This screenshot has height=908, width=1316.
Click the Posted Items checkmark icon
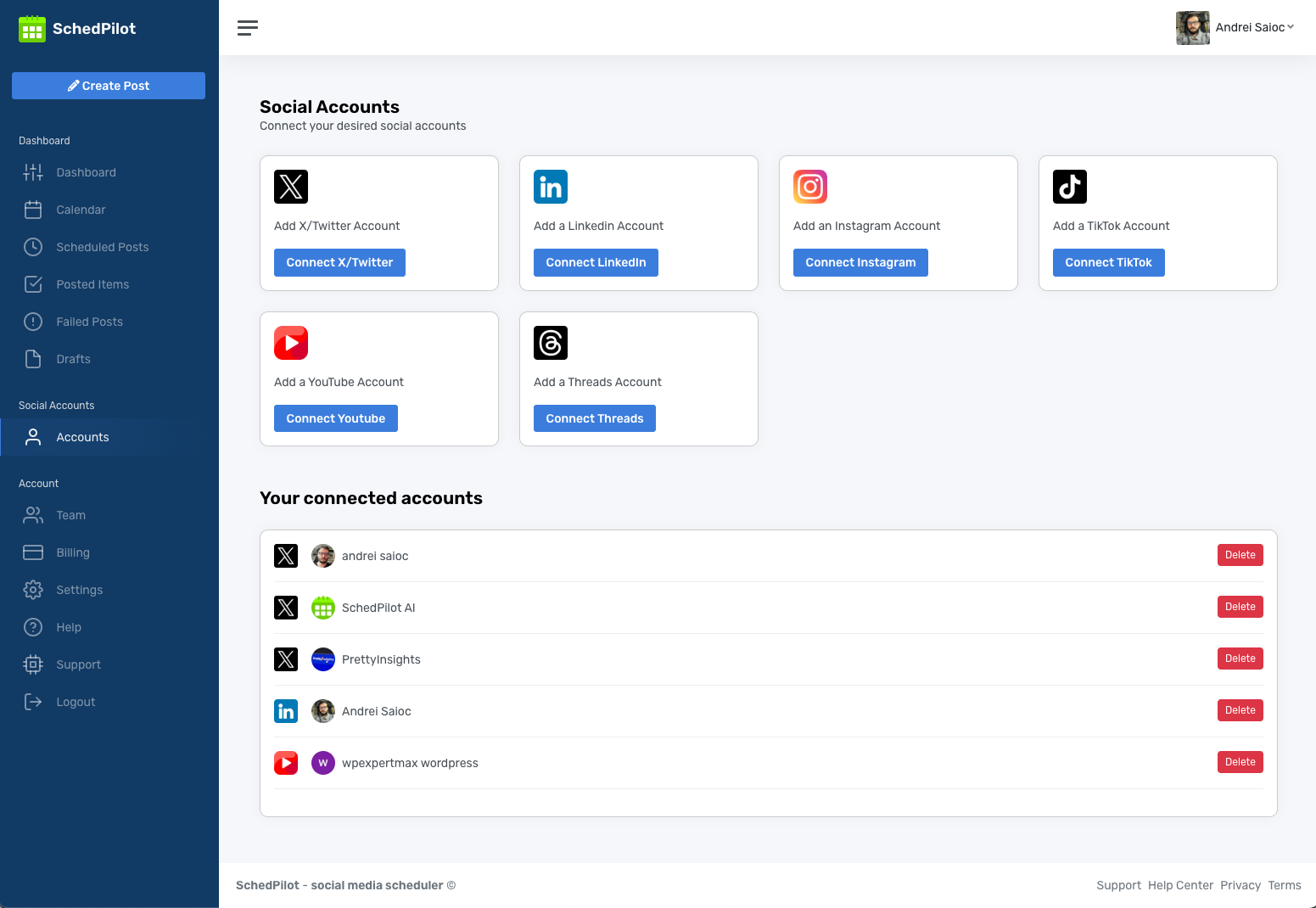pyautogui.click(x=33, y=284)
